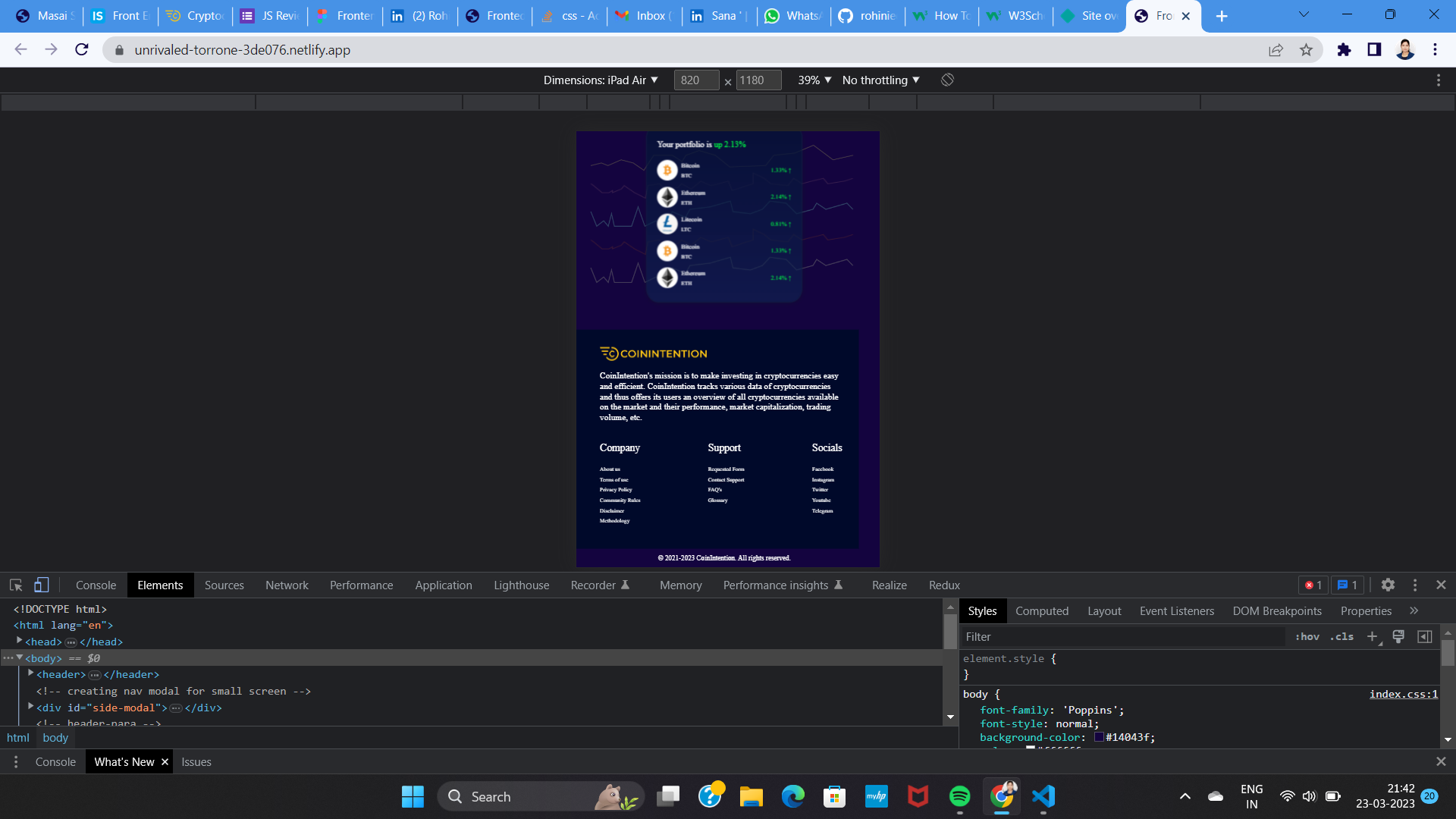The height and width of the screenshot is (819, 1456).
Task: Switch to the Network tab
Action: (x=287, y=585)
